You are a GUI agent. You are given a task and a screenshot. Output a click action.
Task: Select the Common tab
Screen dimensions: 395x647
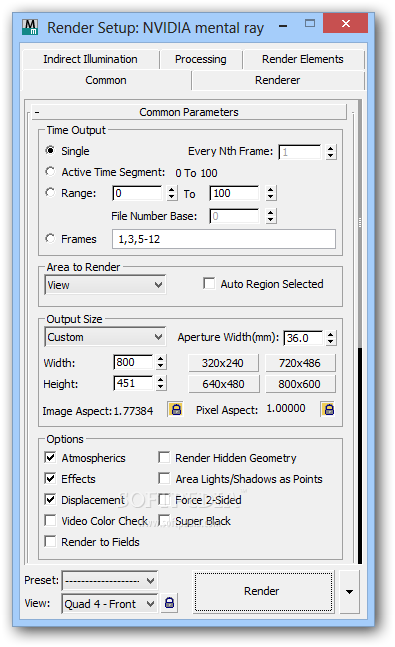pyautogui.click(x=106, y=80)
